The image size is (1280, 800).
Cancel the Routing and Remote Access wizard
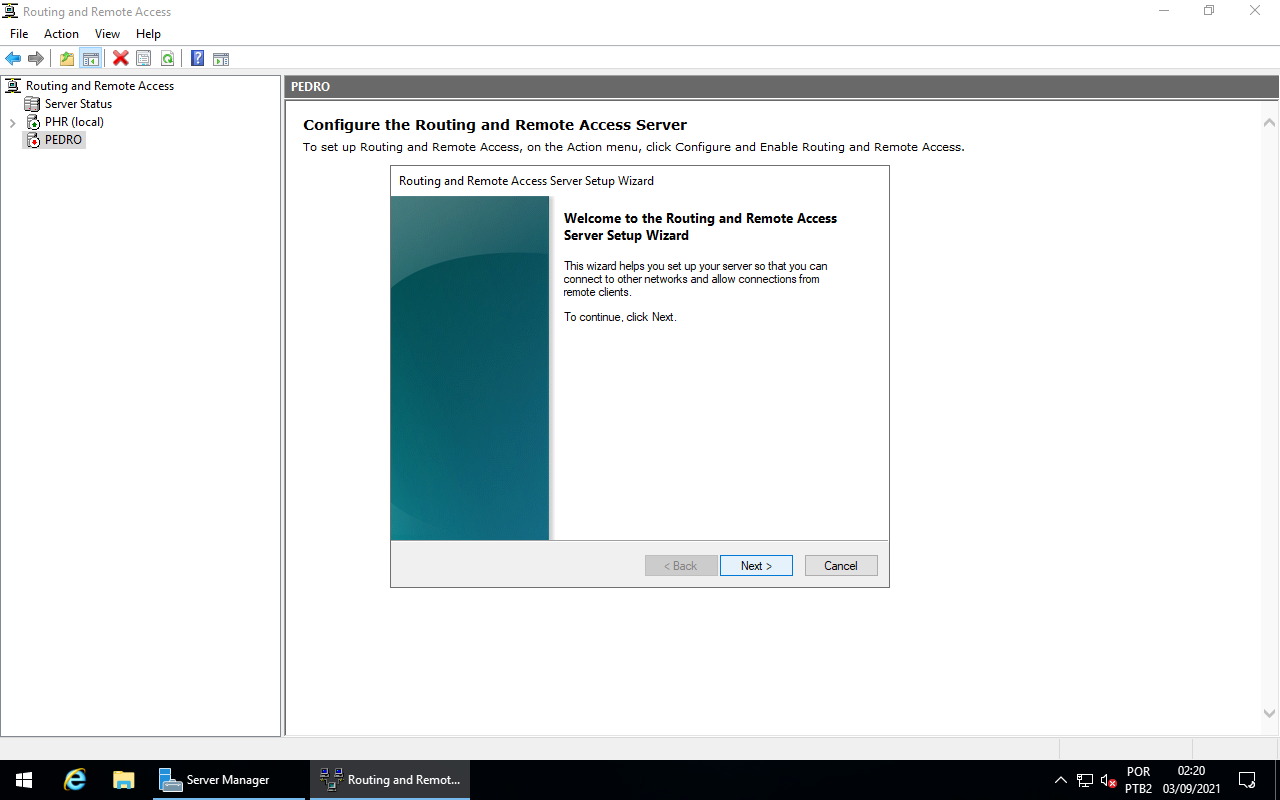coord(841,565)
